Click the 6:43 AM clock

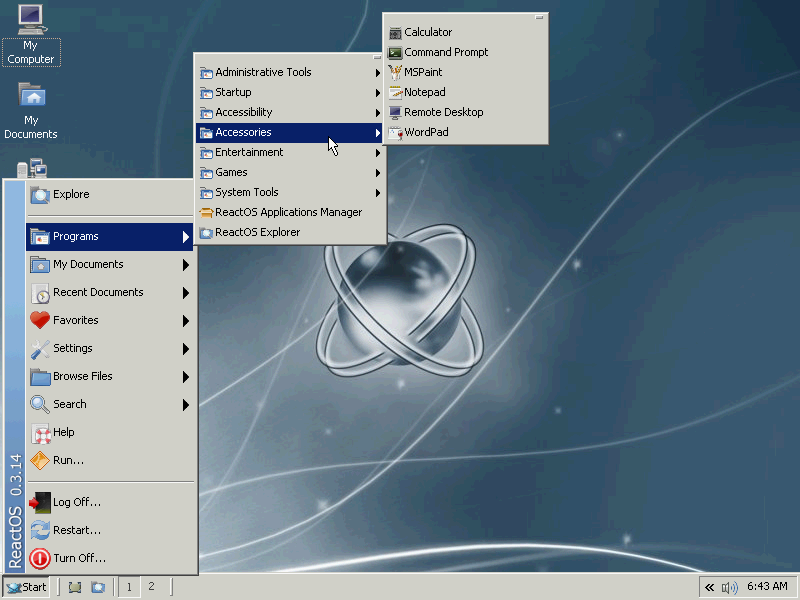767,586
